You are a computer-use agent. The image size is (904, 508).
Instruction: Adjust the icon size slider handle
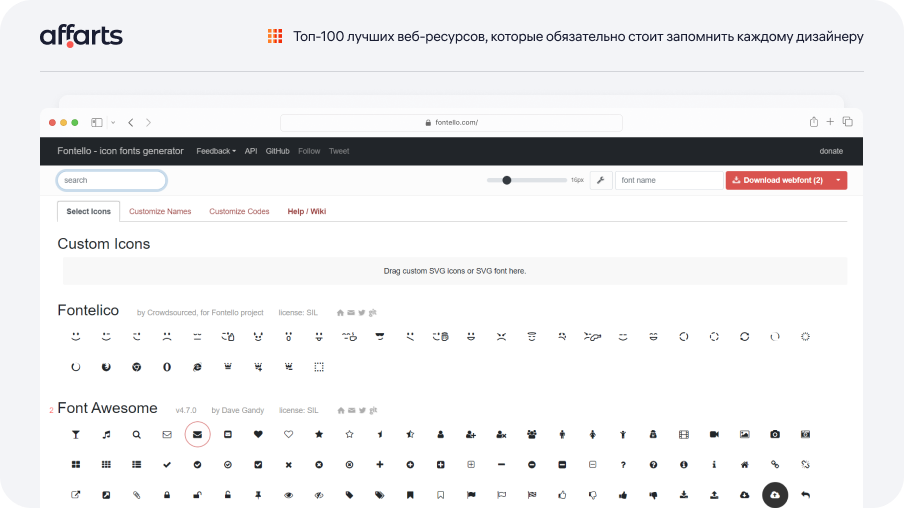pos(507,180)
